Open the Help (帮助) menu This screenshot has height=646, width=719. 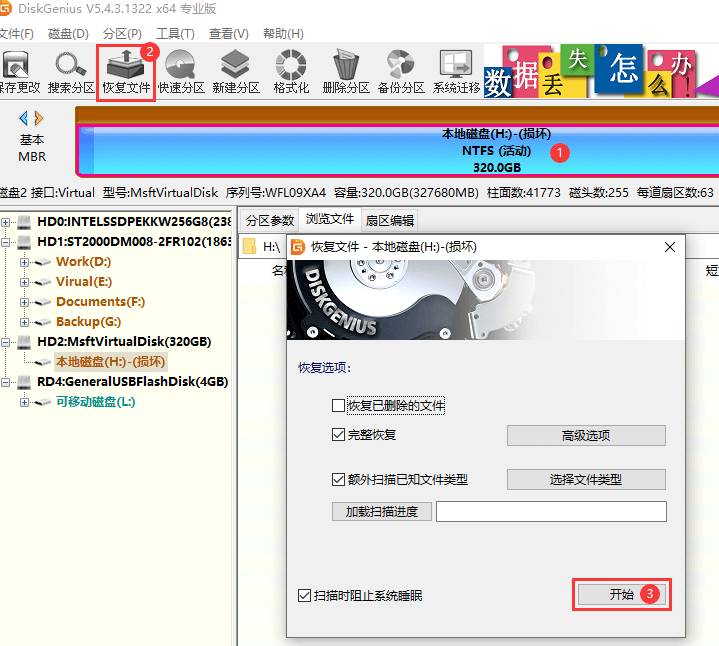283,33
